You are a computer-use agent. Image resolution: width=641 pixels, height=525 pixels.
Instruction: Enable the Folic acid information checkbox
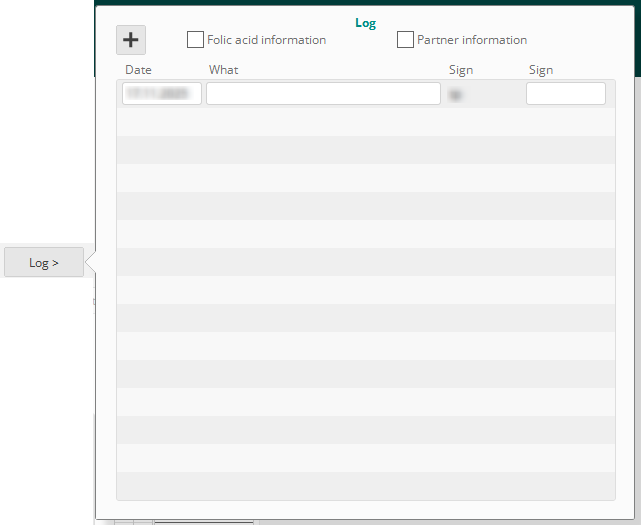(x=195, y=40)
